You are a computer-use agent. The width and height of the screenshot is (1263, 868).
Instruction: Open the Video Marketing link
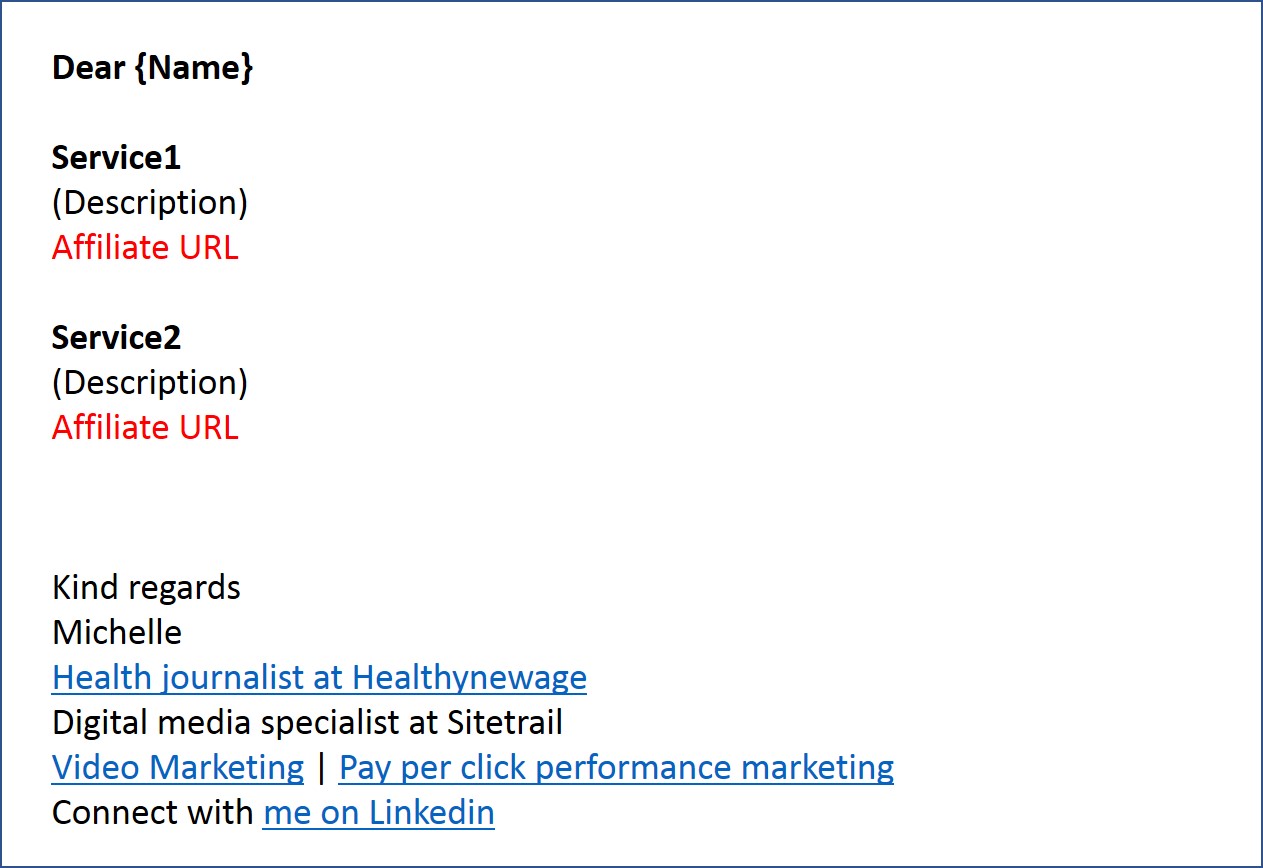(x=178, y=768)
